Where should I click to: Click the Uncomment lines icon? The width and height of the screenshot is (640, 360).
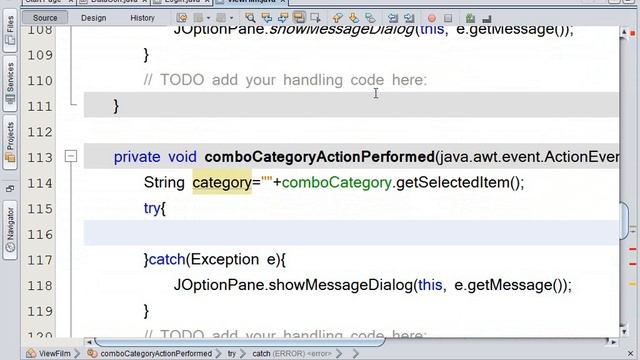pyautogui.click(x=487, y=18)
